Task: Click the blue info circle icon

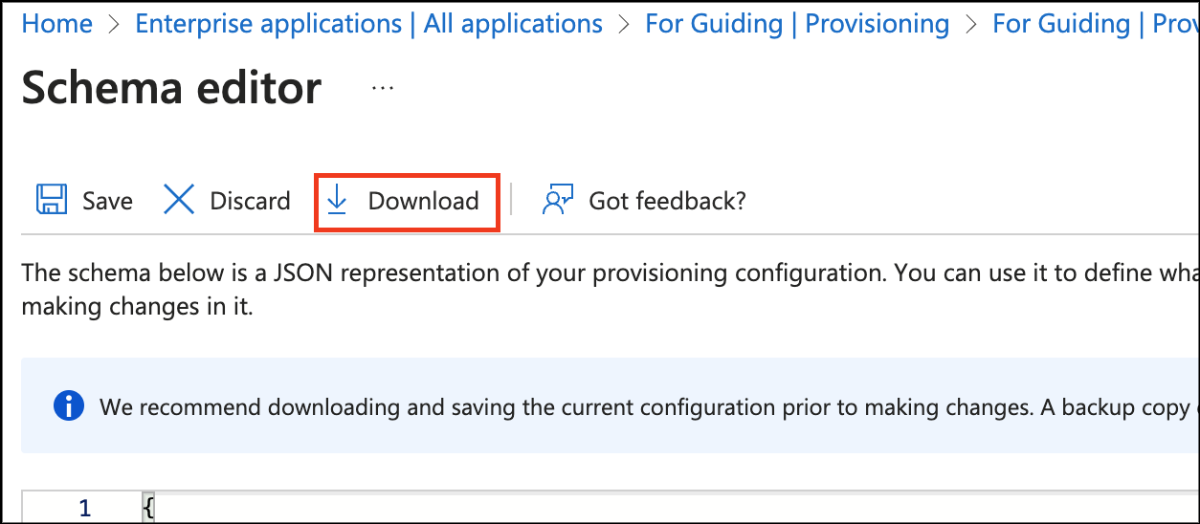Action: [x=69, y=406]
